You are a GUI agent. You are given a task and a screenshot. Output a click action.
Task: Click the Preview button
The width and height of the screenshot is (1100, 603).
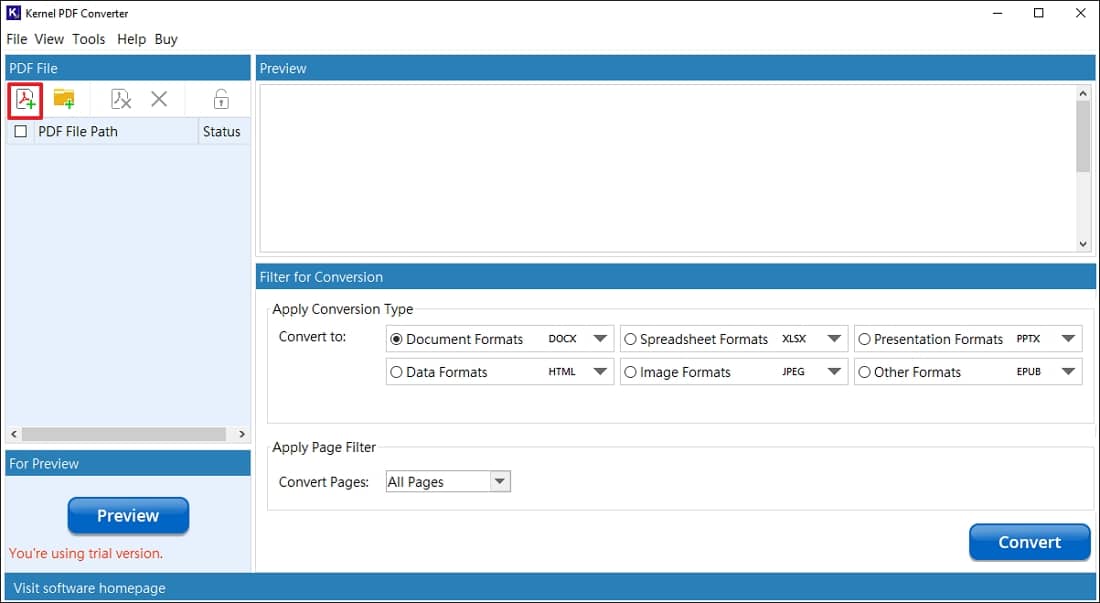(128, 516)
